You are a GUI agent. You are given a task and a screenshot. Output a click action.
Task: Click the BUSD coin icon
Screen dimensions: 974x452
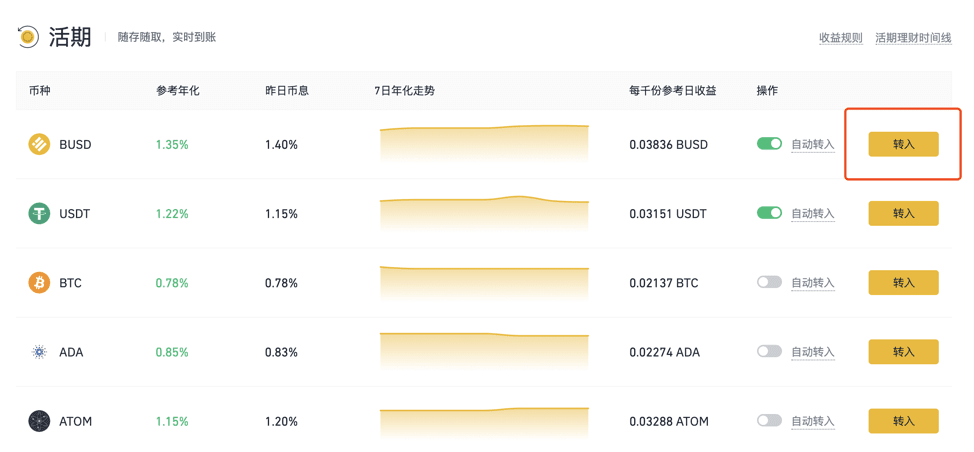coord(39,145)
